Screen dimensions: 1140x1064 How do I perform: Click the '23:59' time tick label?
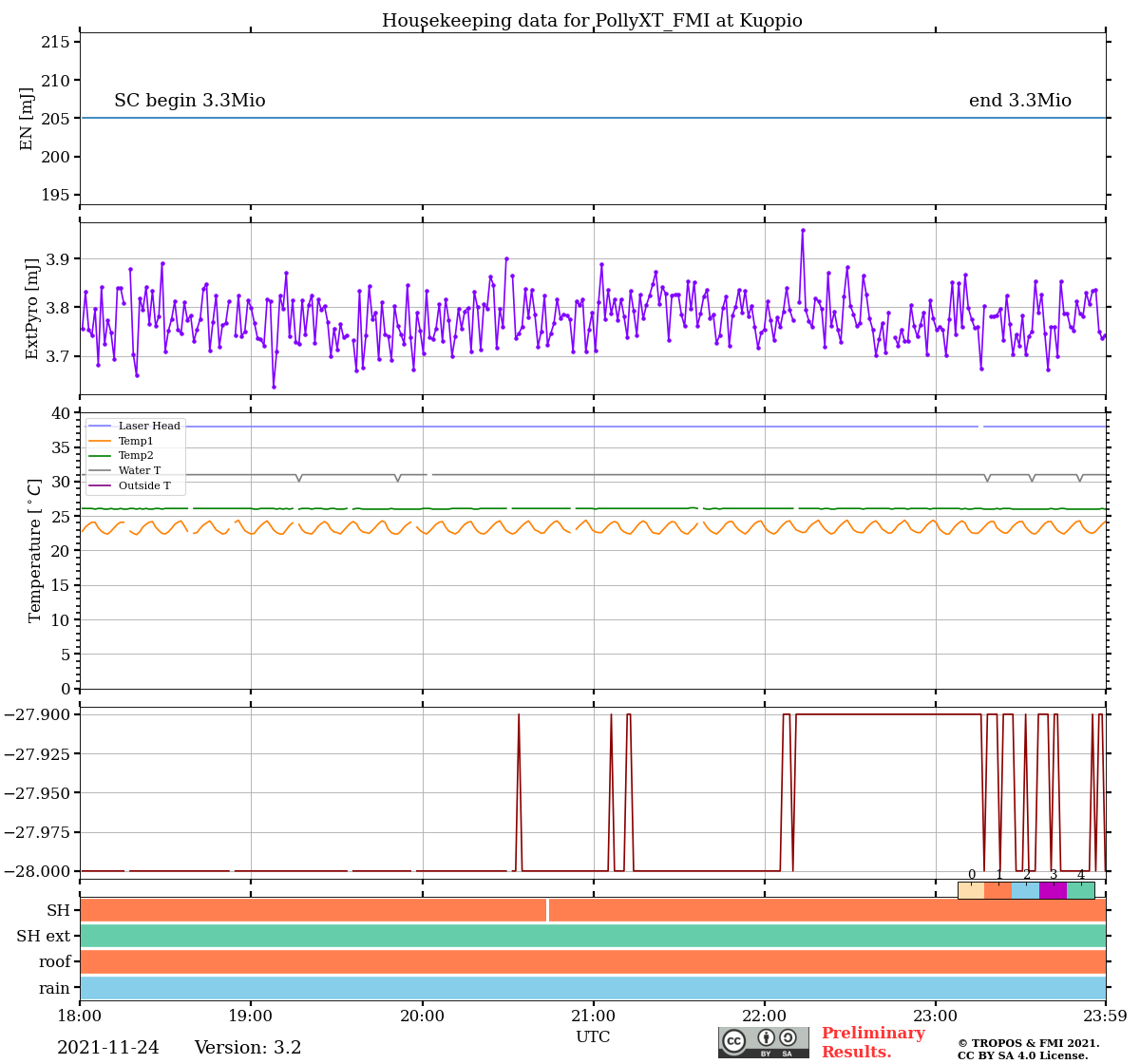[1106, 1016]
